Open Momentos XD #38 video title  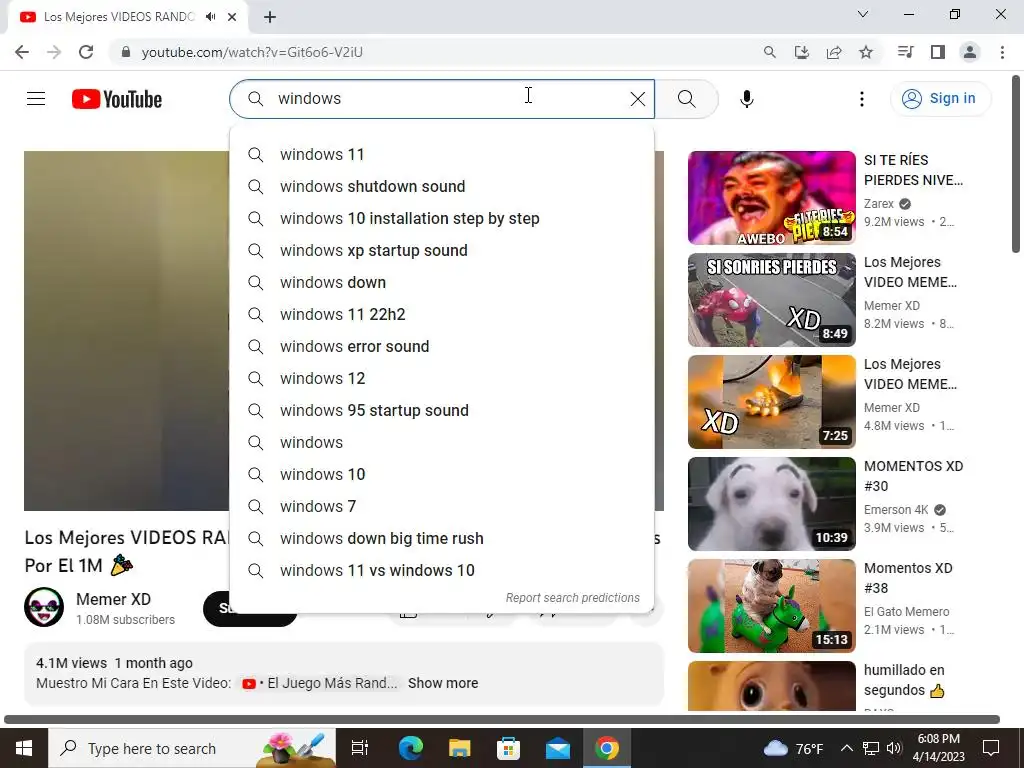click(908, 578)
